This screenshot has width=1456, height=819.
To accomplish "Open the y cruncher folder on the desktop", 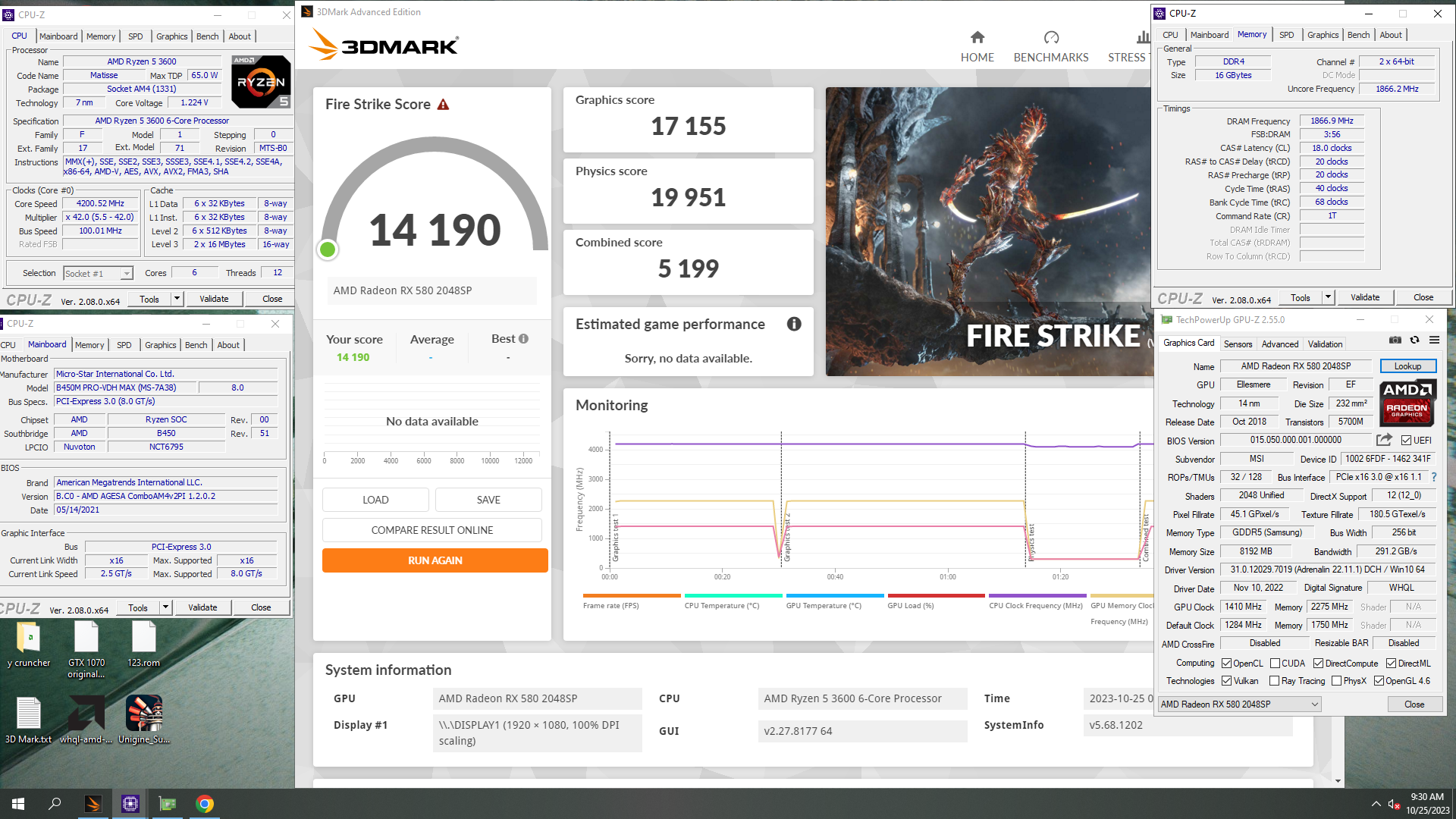I will pos(29,645).
